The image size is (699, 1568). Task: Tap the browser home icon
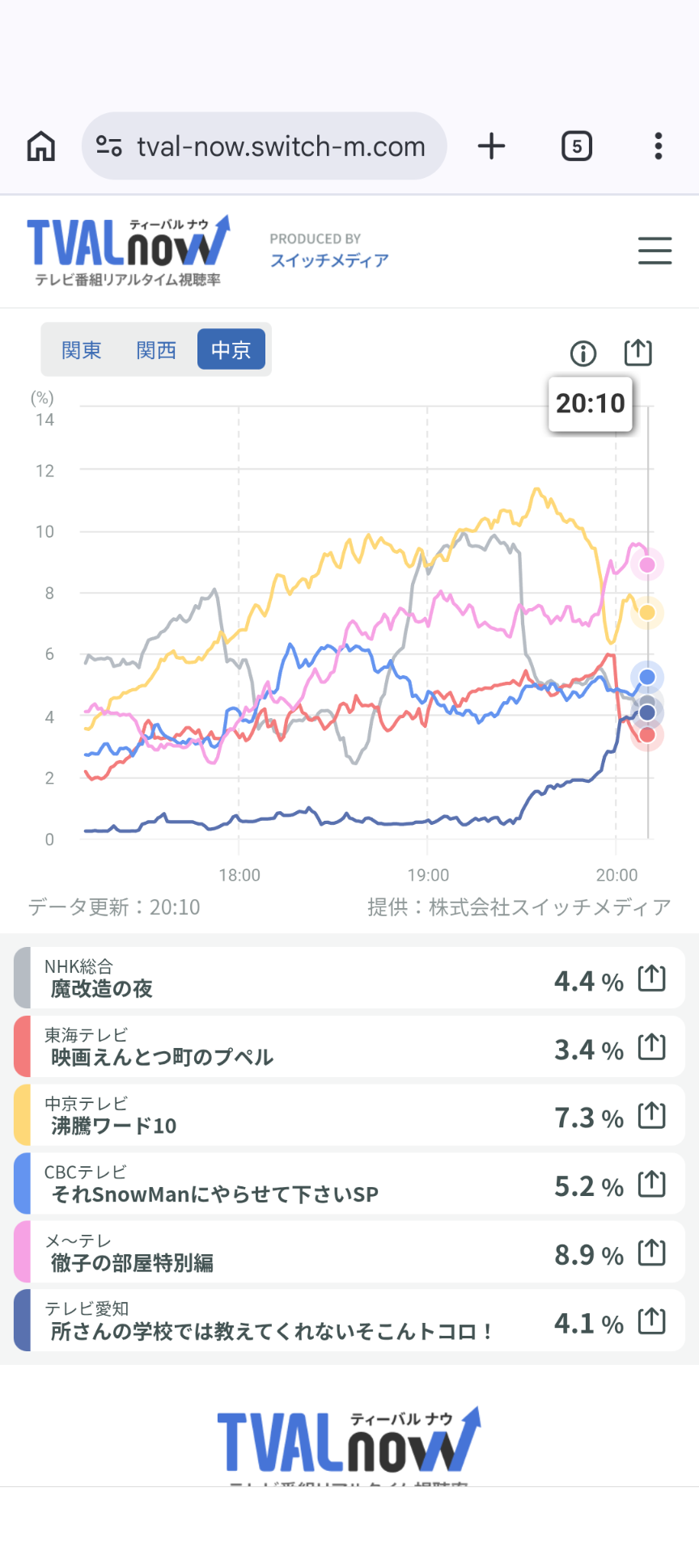[41, 146]
